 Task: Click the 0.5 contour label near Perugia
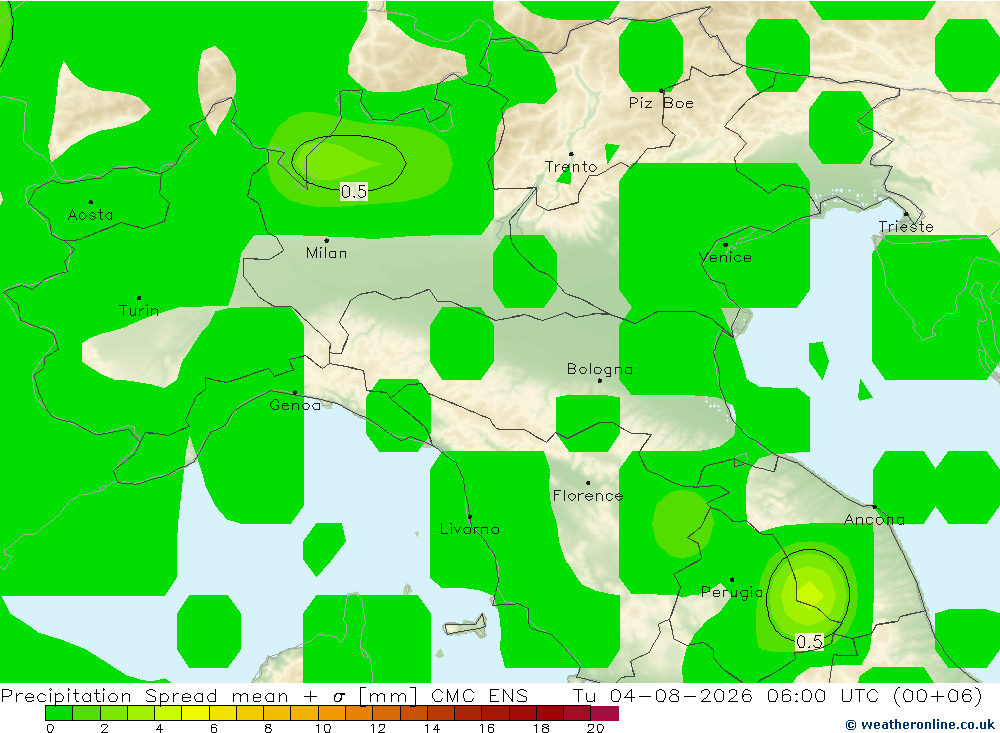[x=810, y=642]
